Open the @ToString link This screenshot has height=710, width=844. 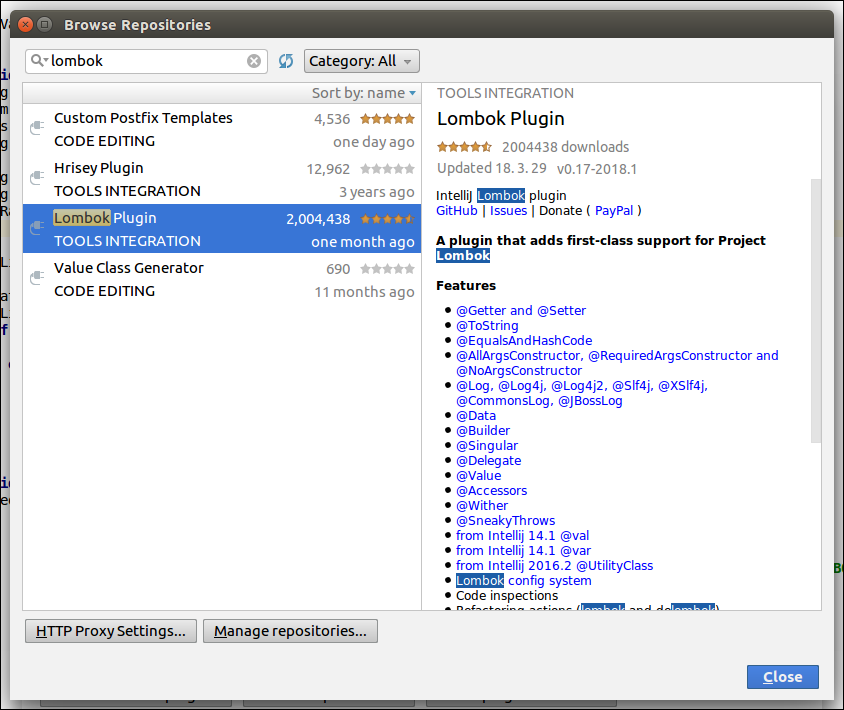(x=487, y=326)
